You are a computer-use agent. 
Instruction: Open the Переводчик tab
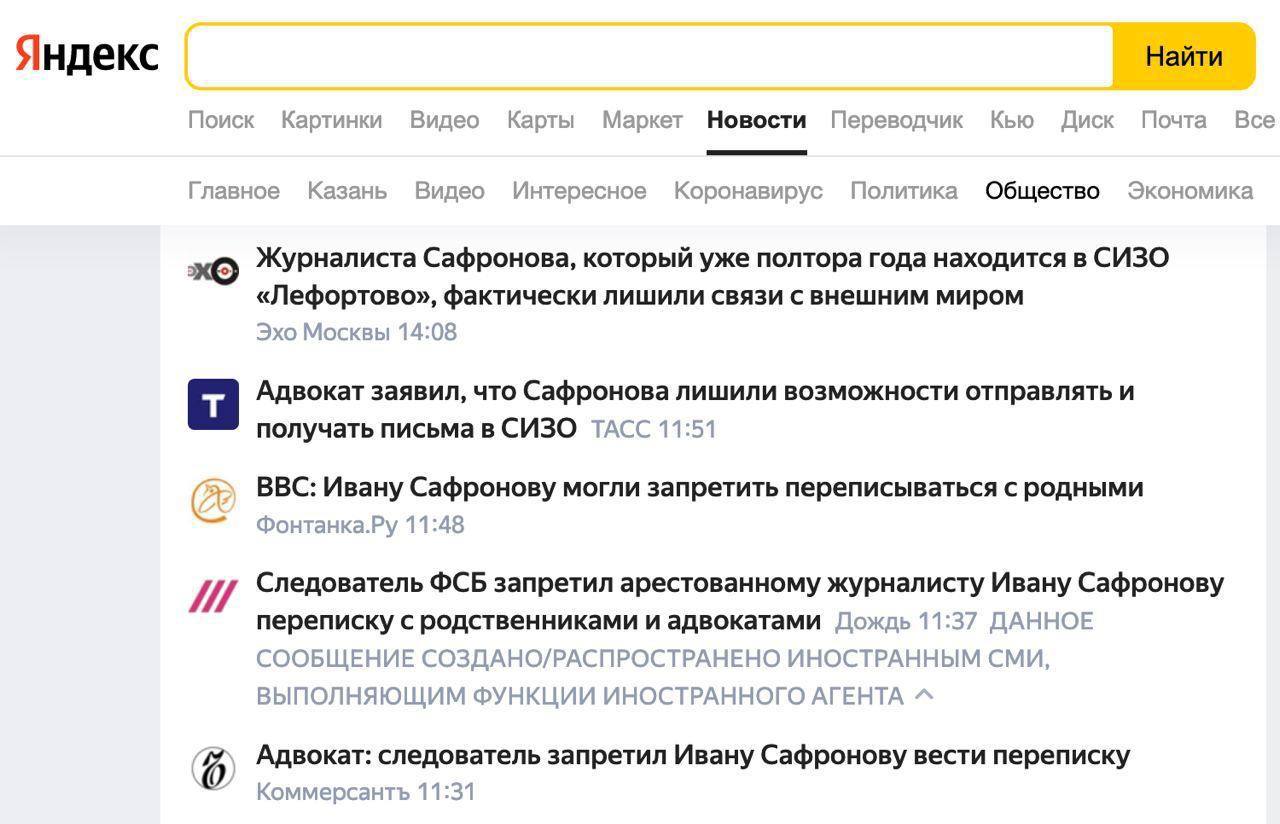point(897,120)
